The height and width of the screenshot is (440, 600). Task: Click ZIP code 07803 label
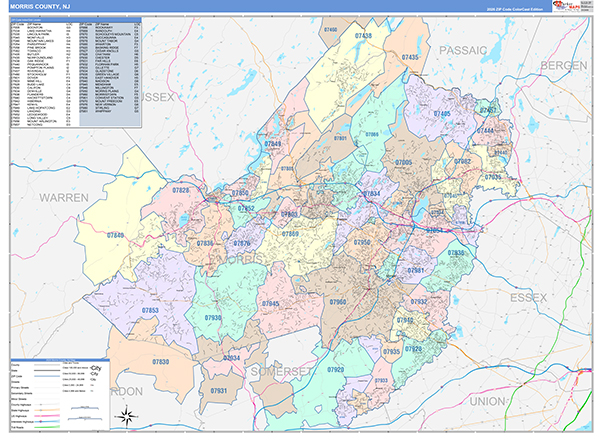click(289, 214)
